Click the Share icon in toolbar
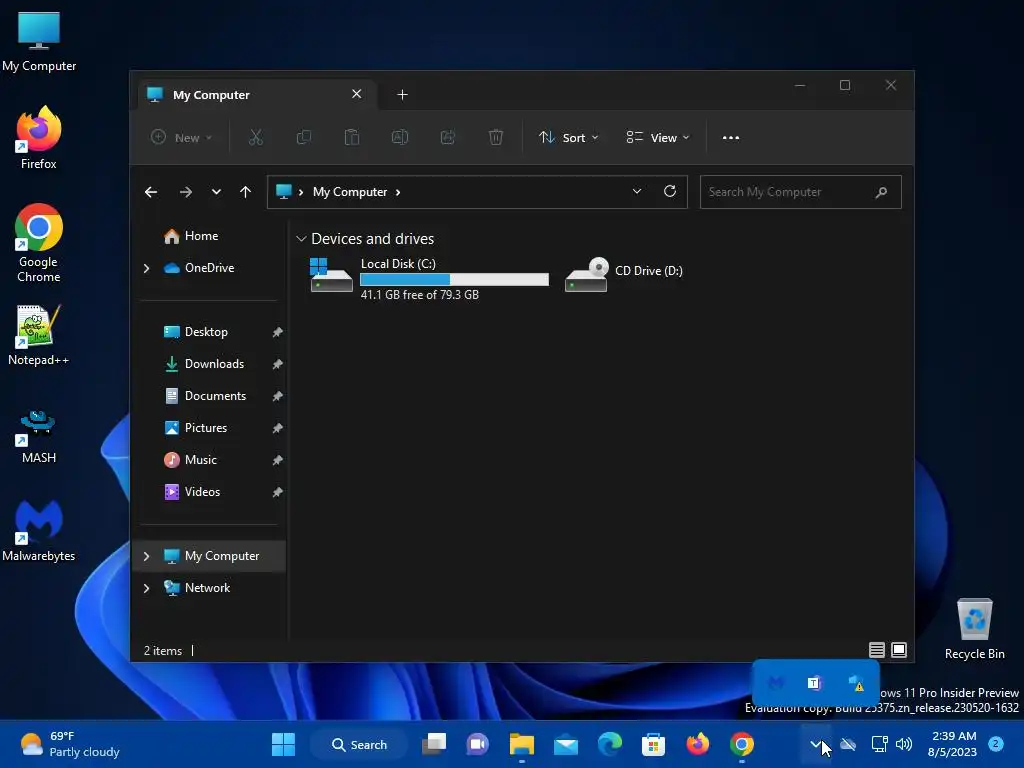Viewport: 1024px width, 768px height. click(448, 137)
